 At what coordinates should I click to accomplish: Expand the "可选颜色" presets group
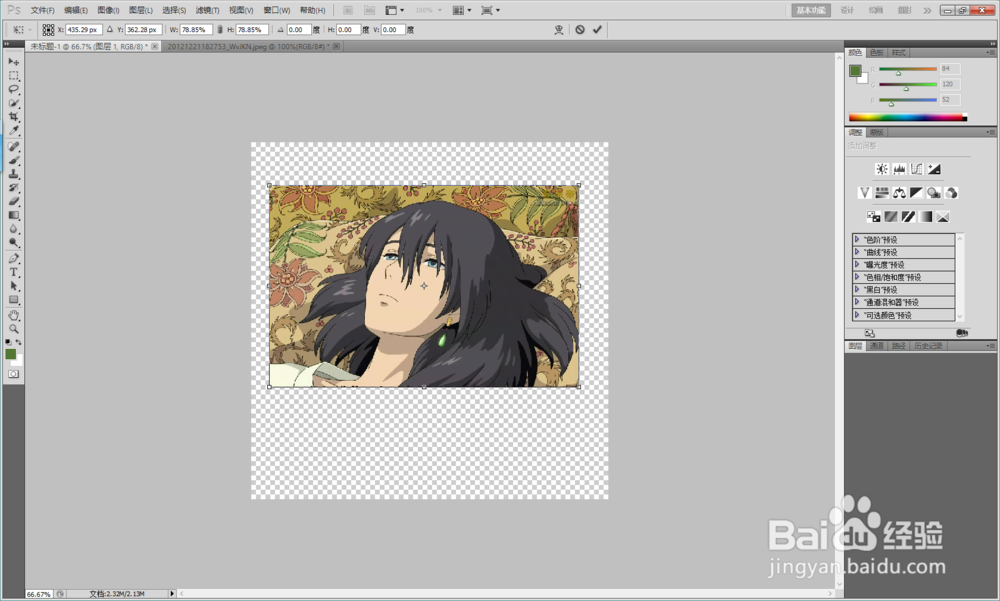(857, 315)
